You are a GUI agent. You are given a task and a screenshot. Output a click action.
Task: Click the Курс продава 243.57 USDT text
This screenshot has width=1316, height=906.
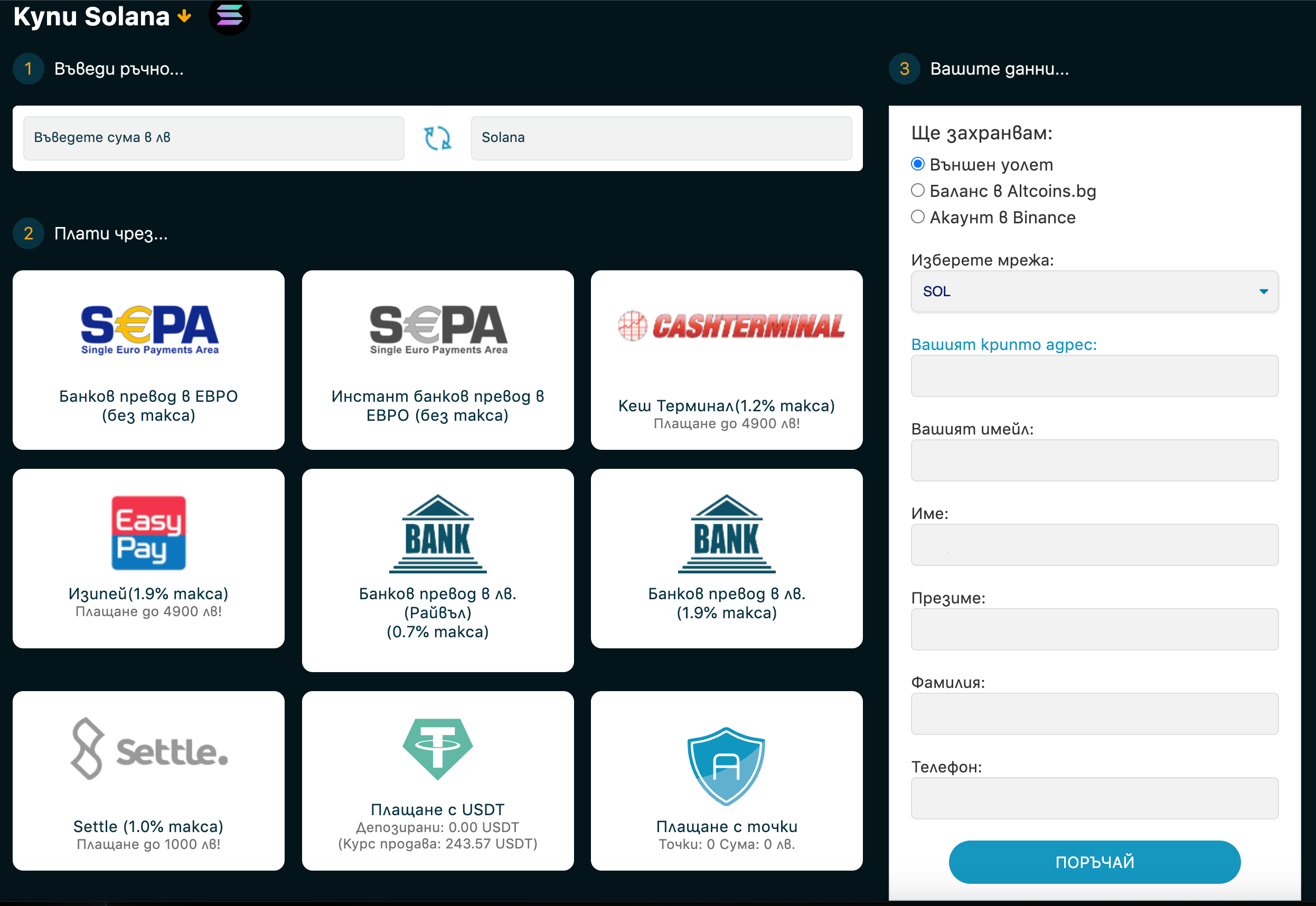click(438, 844)
